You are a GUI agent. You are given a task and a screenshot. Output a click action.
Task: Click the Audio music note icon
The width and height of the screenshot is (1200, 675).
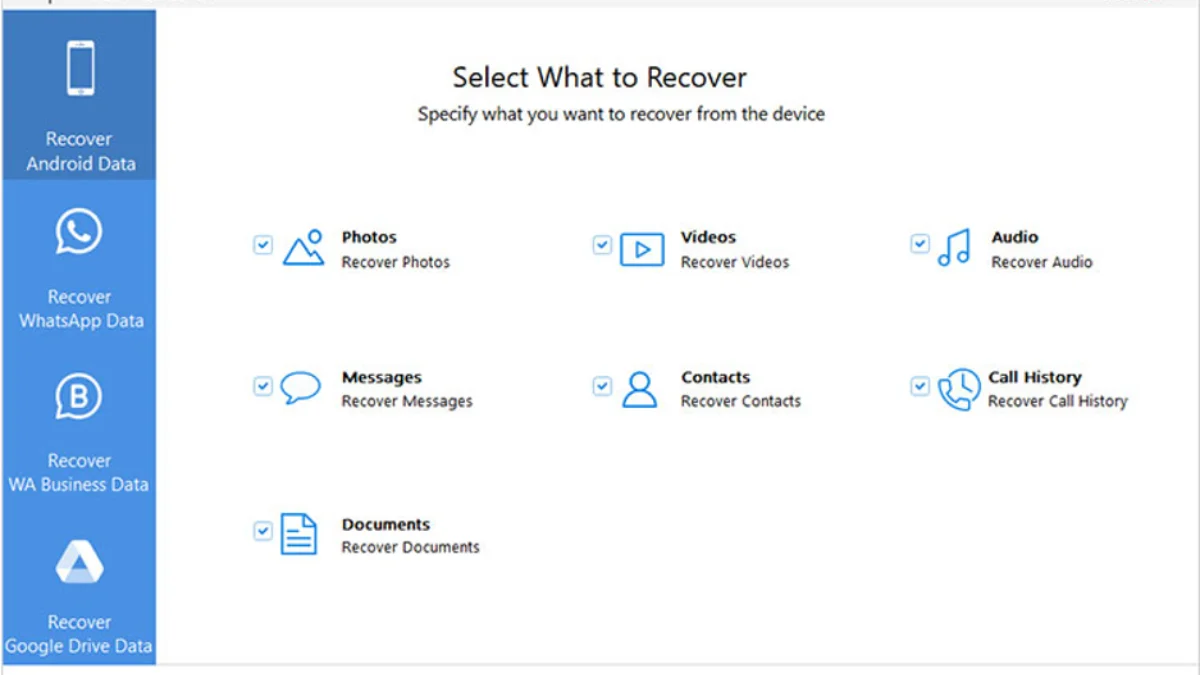[954, 248]
